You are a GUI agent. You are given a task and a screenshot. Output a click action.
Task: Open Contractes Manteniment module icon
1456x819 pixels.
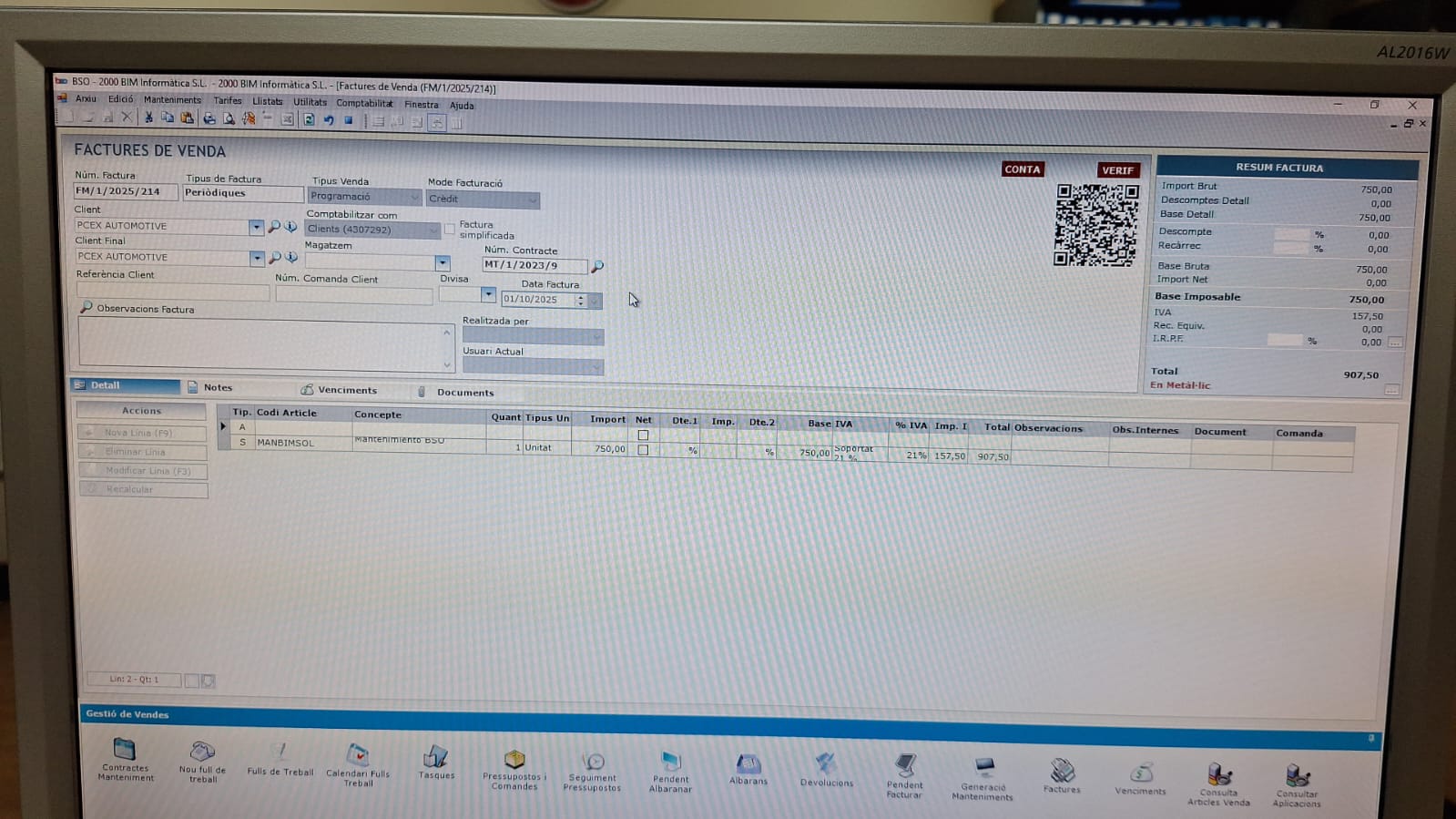click(125, 751)
